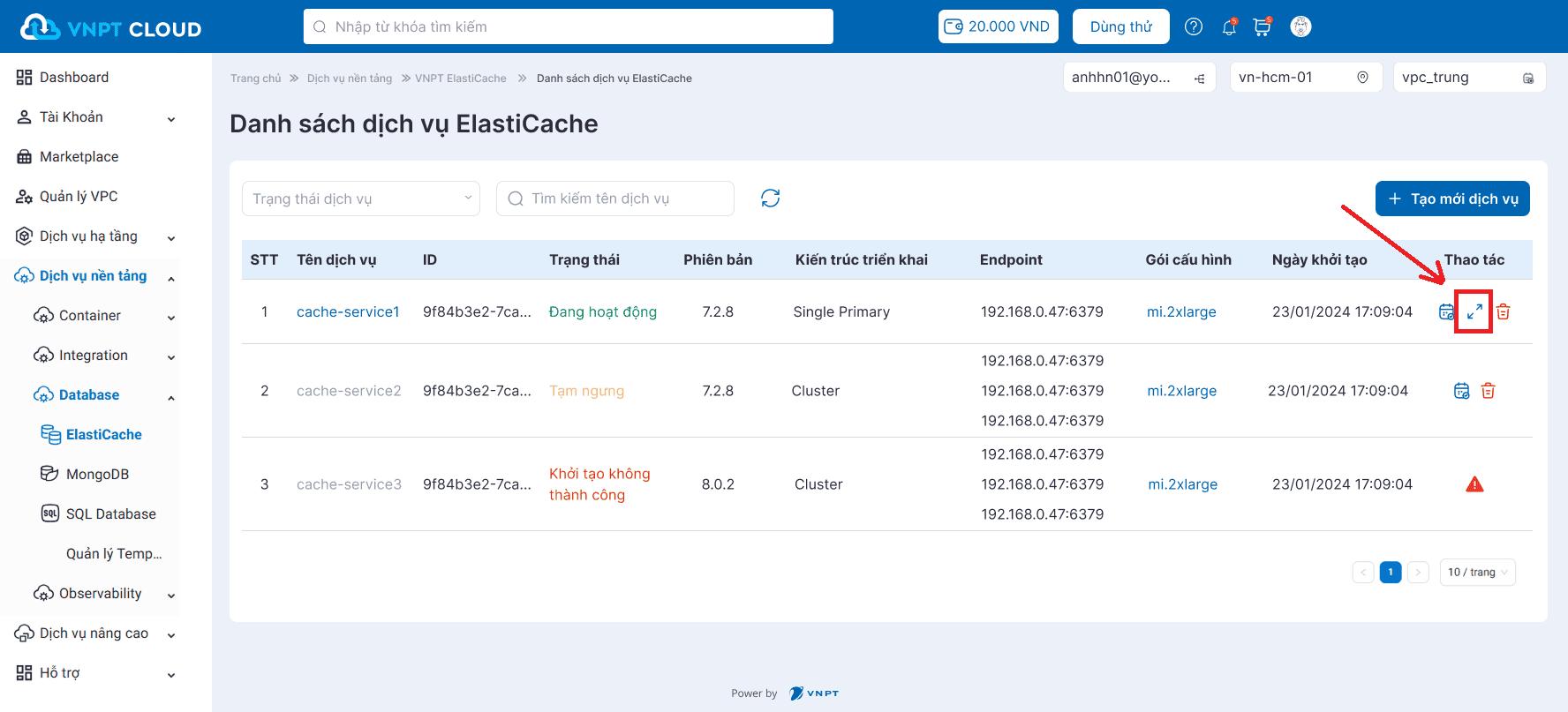
Task: Refresh the ElastiCache service list
Action: click(x=770, y=199)
